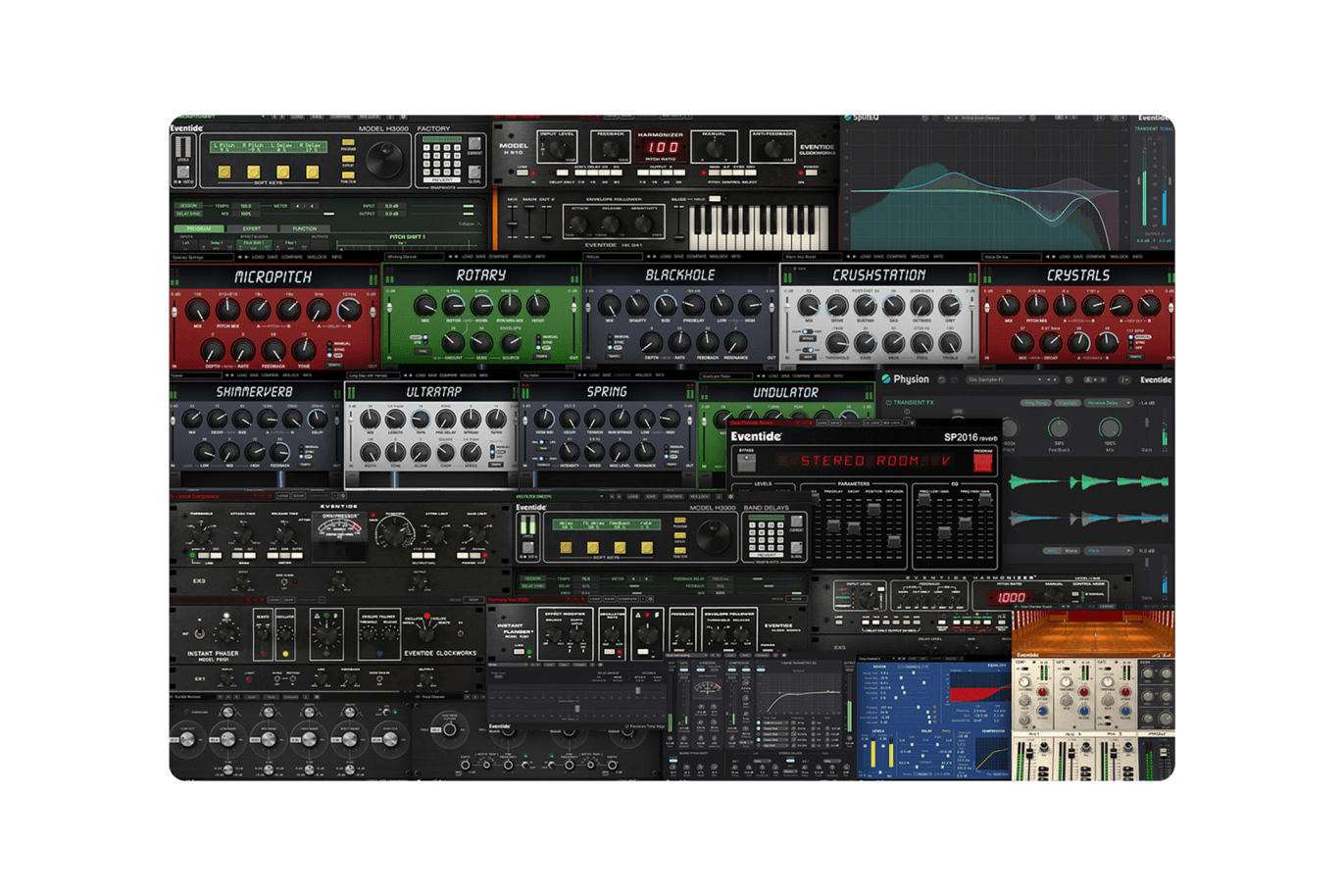
Task: Toggle the Transient FX power icon in Physion
Action: coord(888,403)
